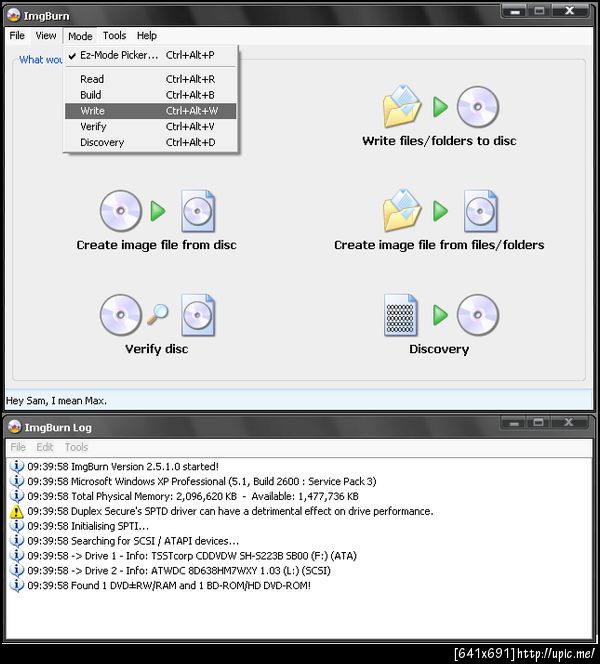Image resolution: width=600 pixels, height=664 pixels.
Task: Click the ImgBurn title bar app icon
Action: pos(14,15)
